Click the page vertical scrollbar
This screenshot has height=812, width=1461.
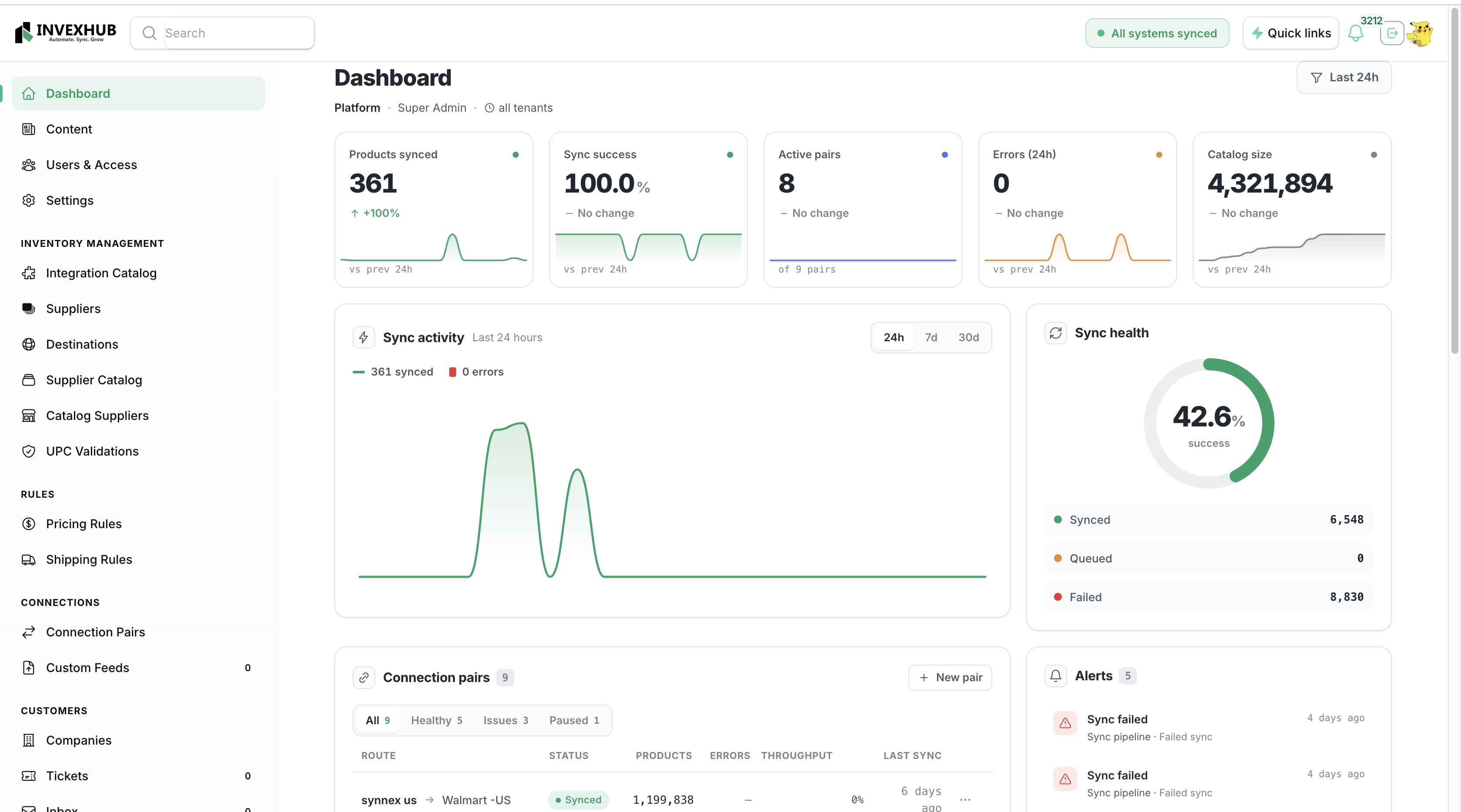1455,181
